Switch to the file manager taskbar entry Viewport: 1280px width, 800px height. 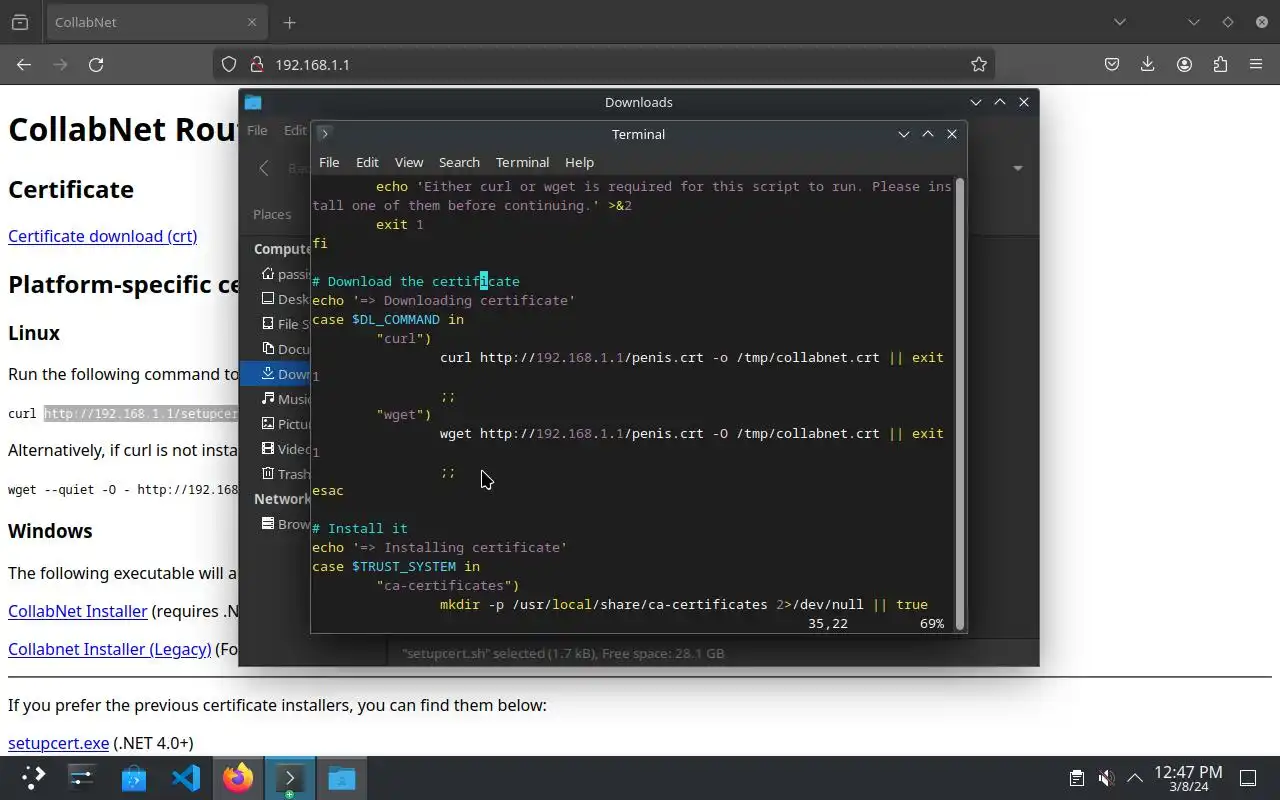(342, 778)
